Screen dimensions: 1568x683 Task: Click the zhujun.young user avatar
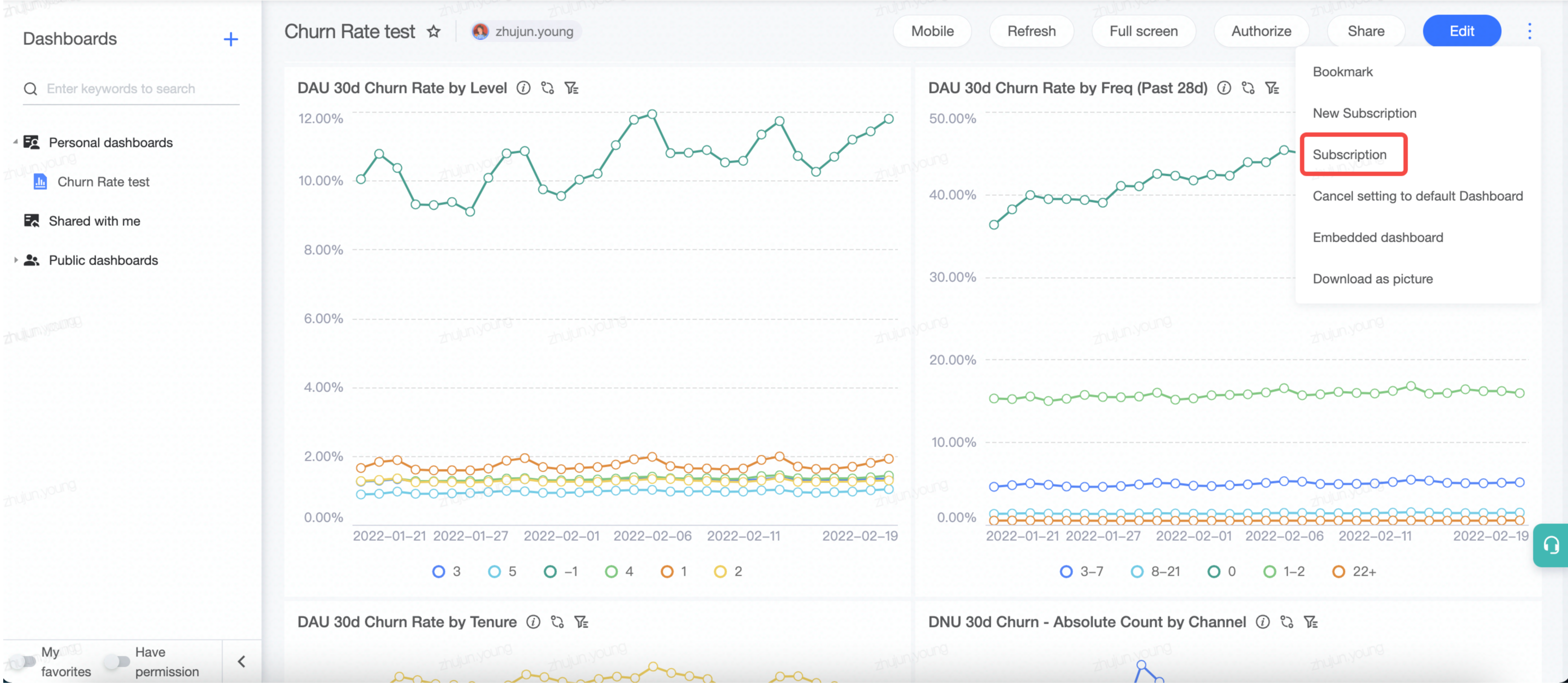tap(480, 32)
